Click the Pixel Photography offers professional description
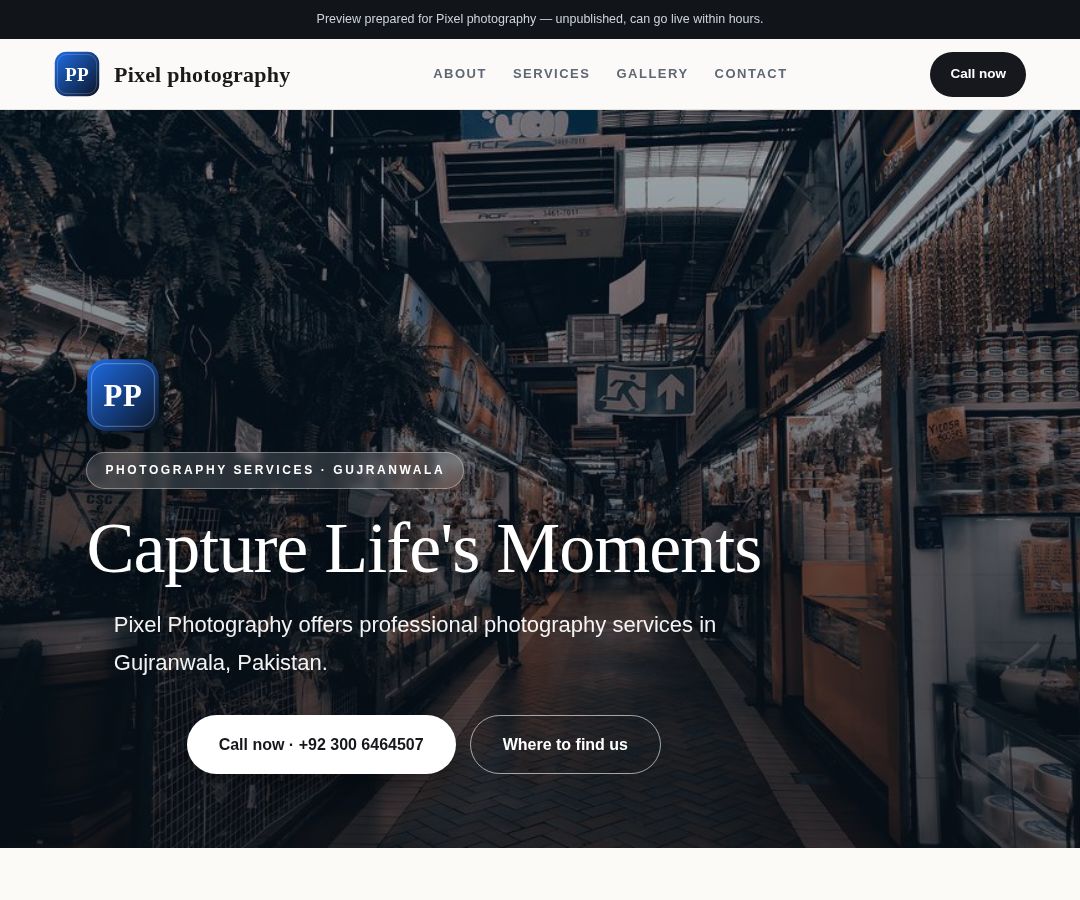Viewport: 1080px width, 900px height. pyautogui.click(x=415, y=643)
